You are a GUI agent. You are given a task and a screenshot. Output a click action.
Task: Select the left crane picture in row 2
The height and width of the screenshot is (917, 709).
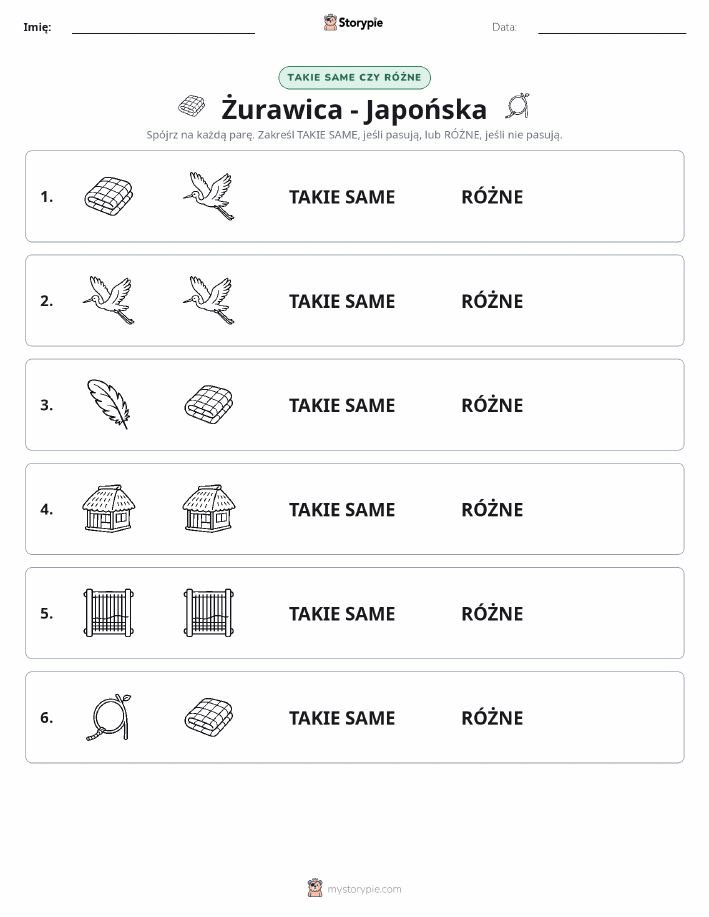point(109,300)
